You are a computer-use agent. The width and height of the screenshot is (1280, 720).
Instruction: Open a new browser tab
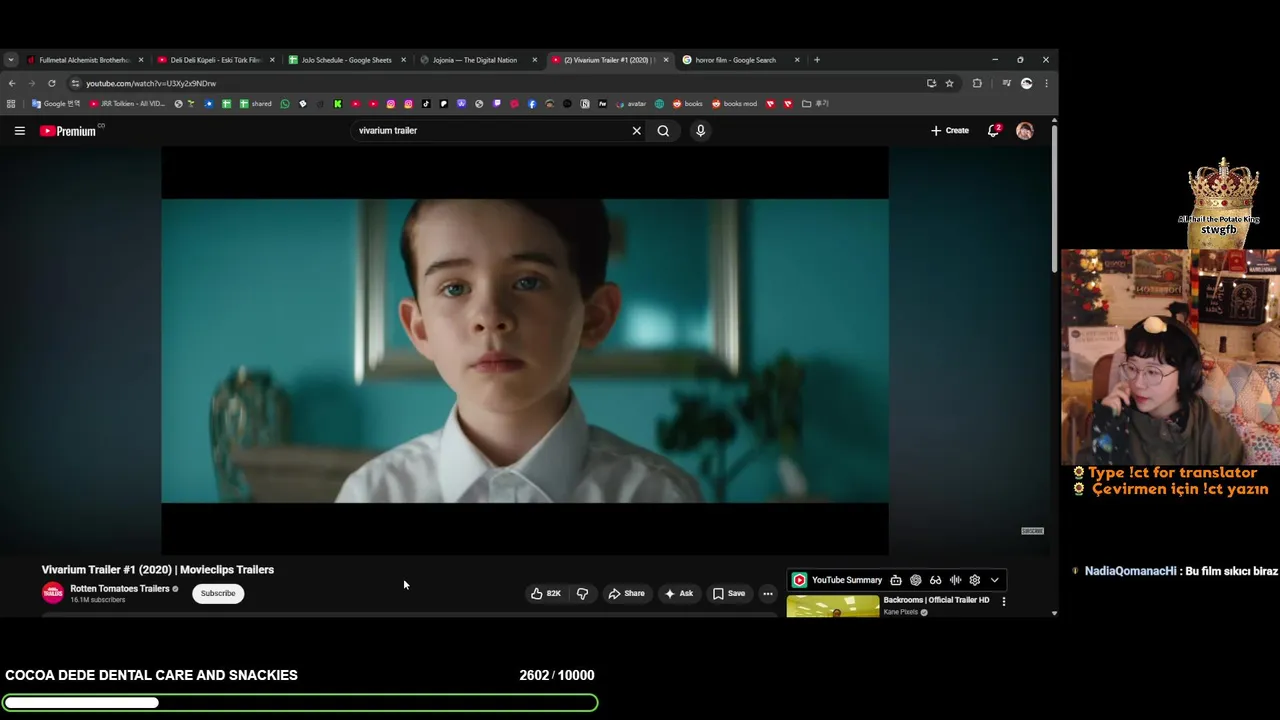pyautogui.click(x=817, y=60)
